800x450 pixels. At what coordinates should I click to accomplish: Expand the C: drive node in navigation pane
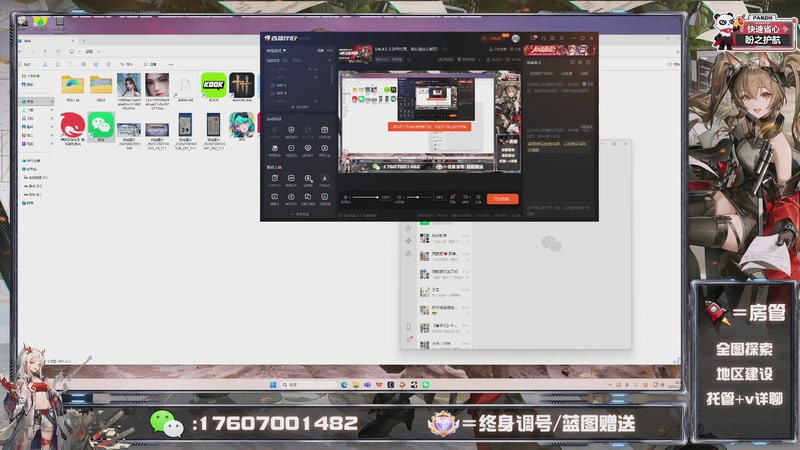pos(20,178)
